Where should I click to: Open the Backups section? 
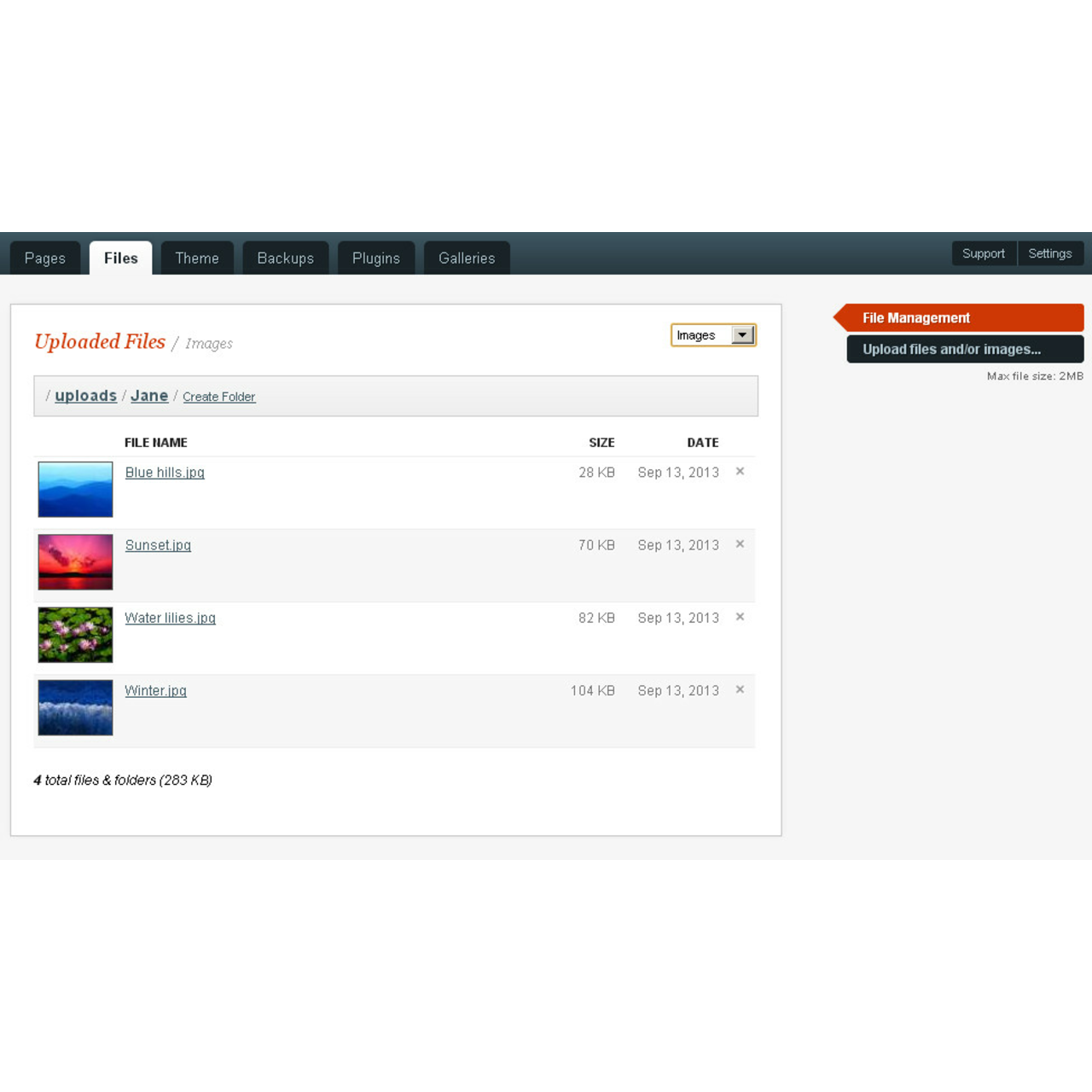pyautogui.click(x=286, y=258)
